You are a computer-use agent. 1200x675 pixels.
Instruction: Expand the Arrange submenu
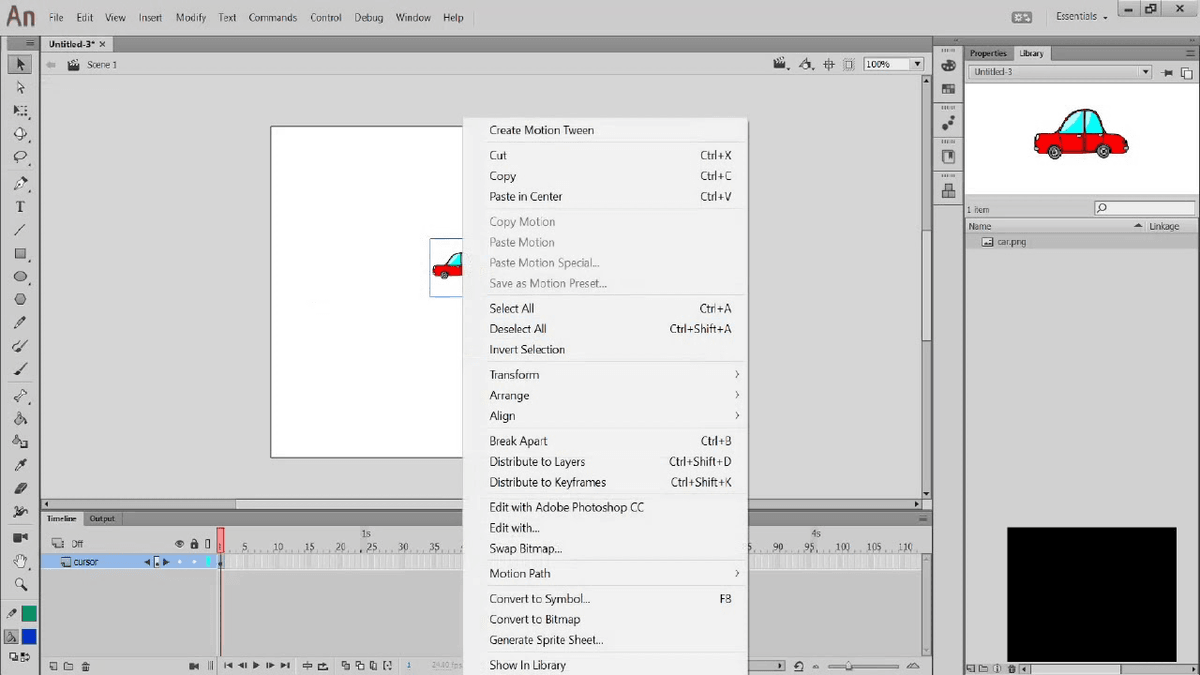[614, 396]
